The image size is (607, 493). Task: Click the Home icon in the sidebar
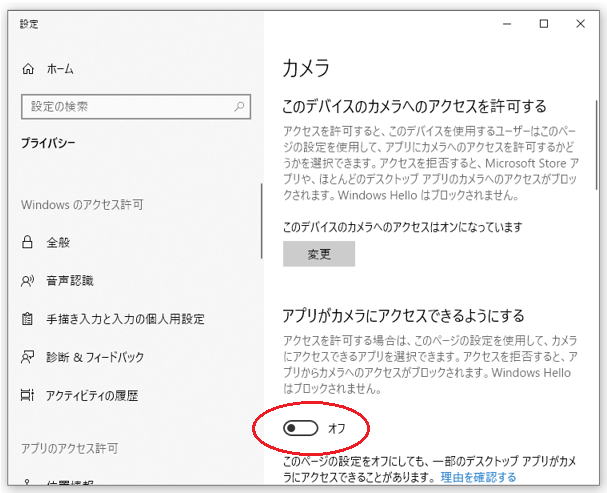pyautogui.click(x=27, y=69)
